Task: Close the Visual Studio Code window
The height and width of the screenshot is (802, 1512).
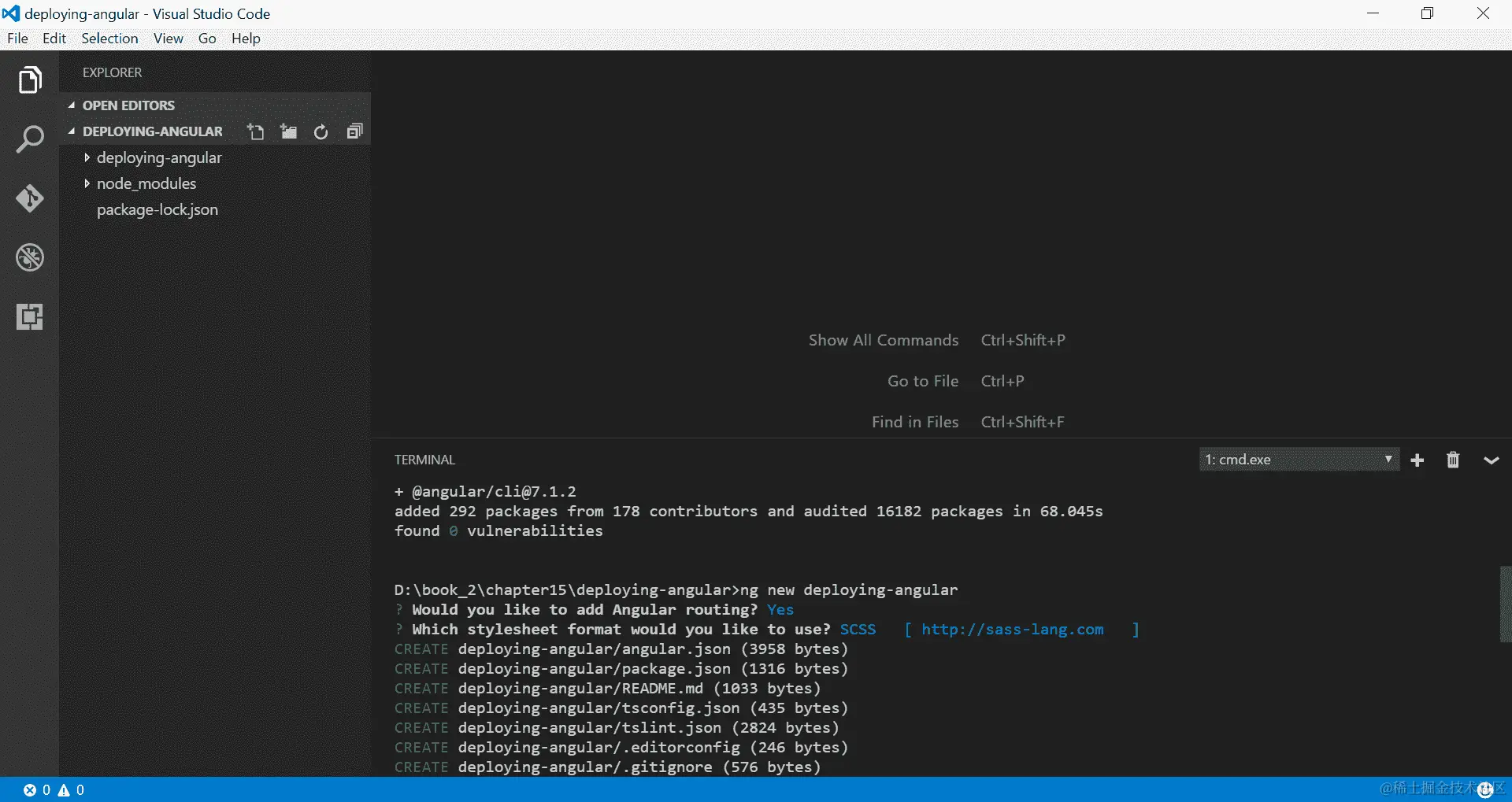Action: (1483, 13)
